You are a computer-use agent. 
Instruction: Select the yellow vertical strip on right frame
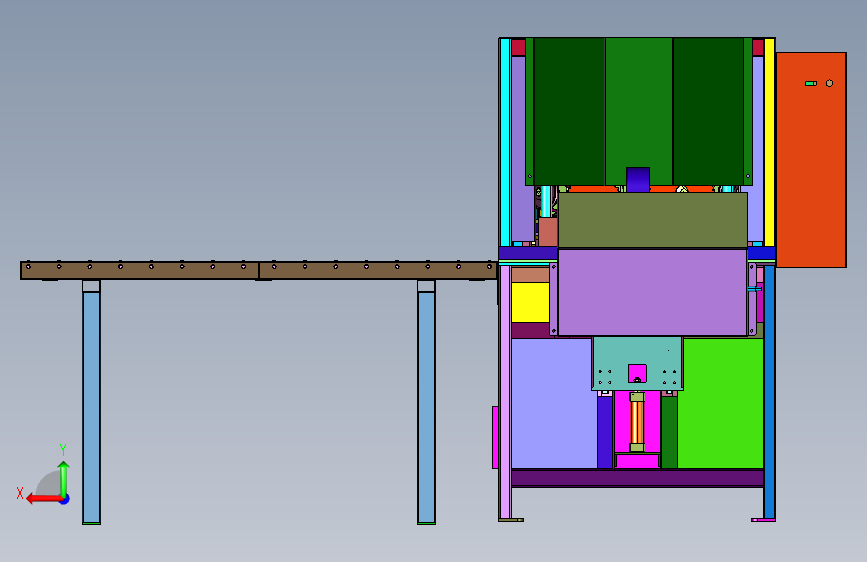tap(769, 142)
